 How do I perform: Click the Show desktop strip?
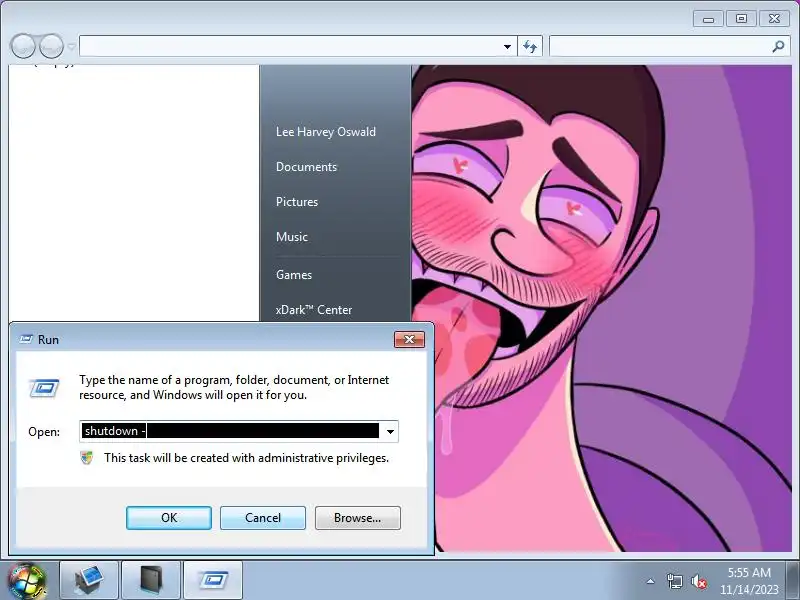(x=793, y=581)
